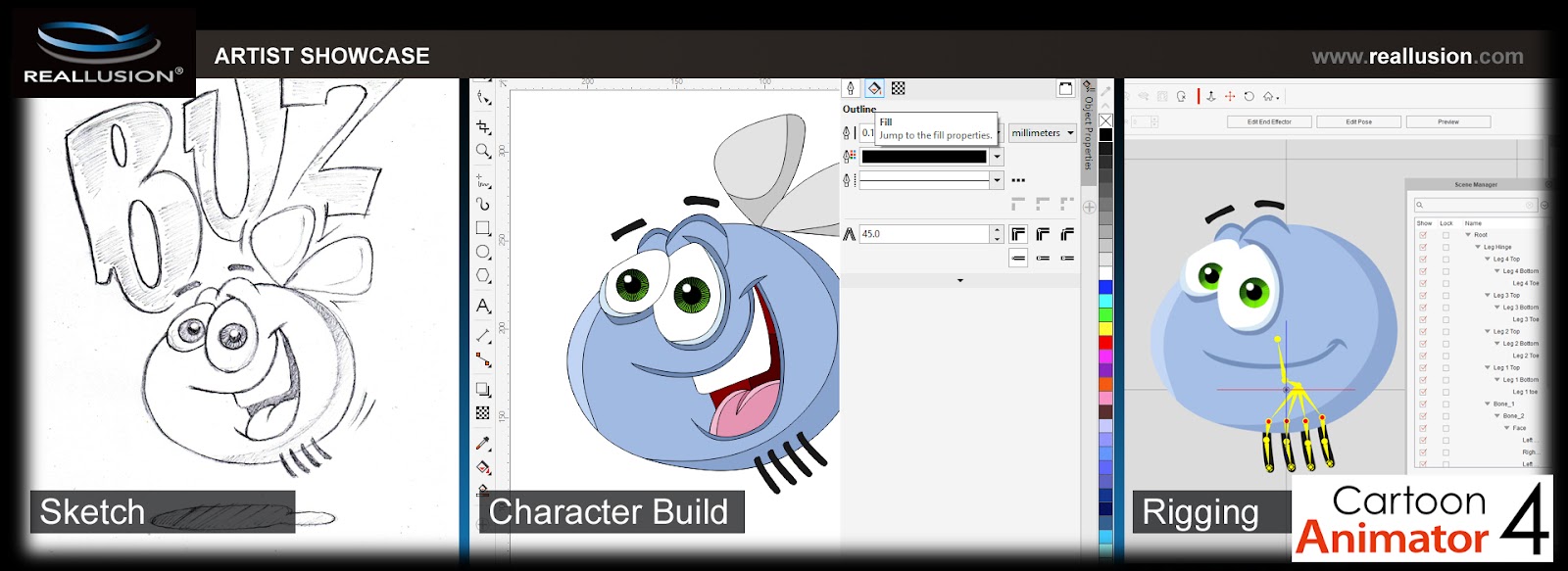Select the Text tool
The height and width of the screenshot is (571, 1568).
tap(483, 307)
